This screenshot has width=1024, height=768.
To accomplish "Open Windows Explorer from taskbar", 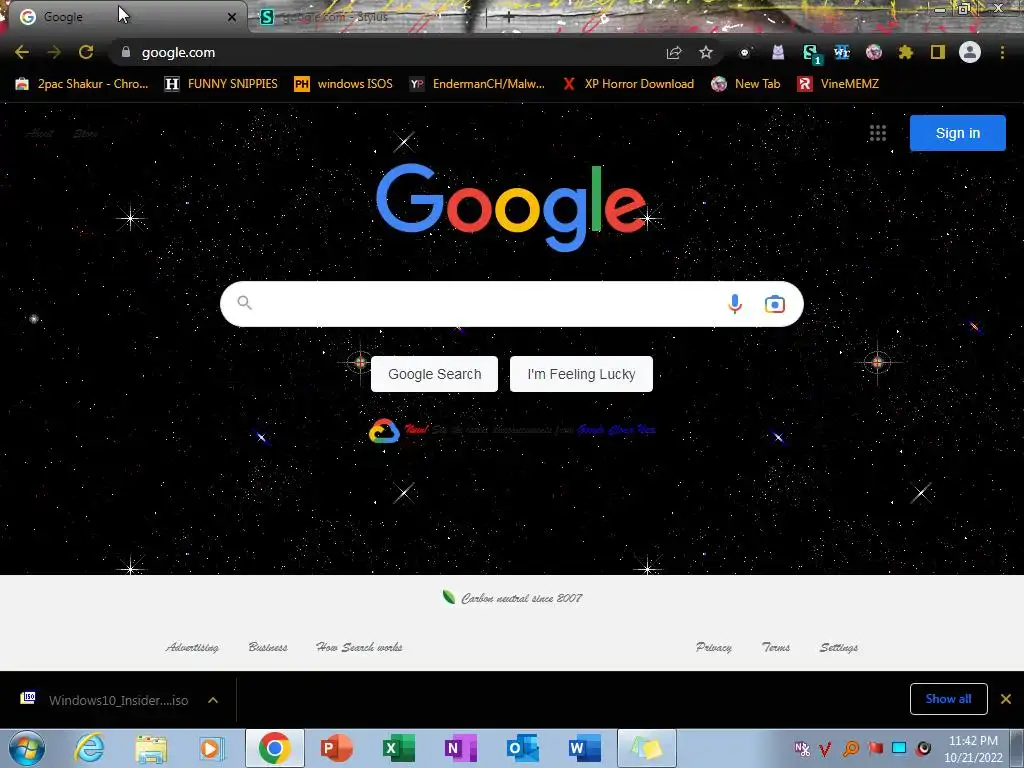I will click(151, 748).
